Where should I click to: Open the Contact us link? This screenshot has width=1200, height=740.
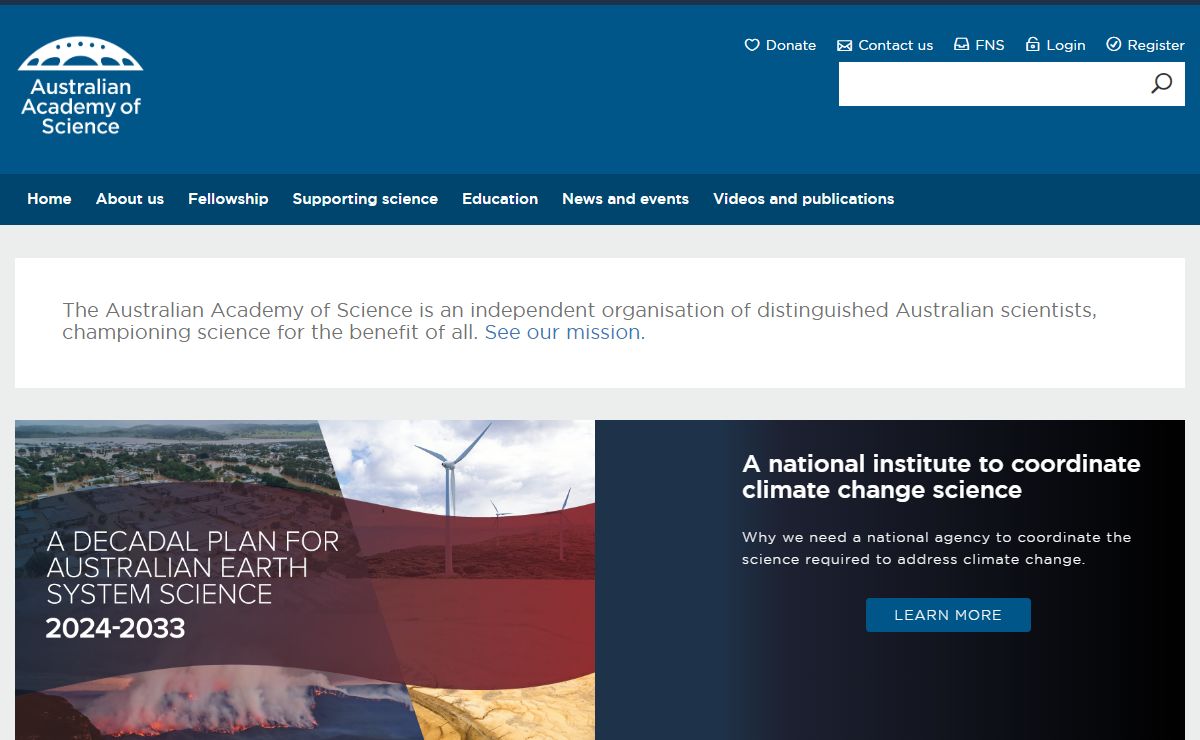pos(896,45)
